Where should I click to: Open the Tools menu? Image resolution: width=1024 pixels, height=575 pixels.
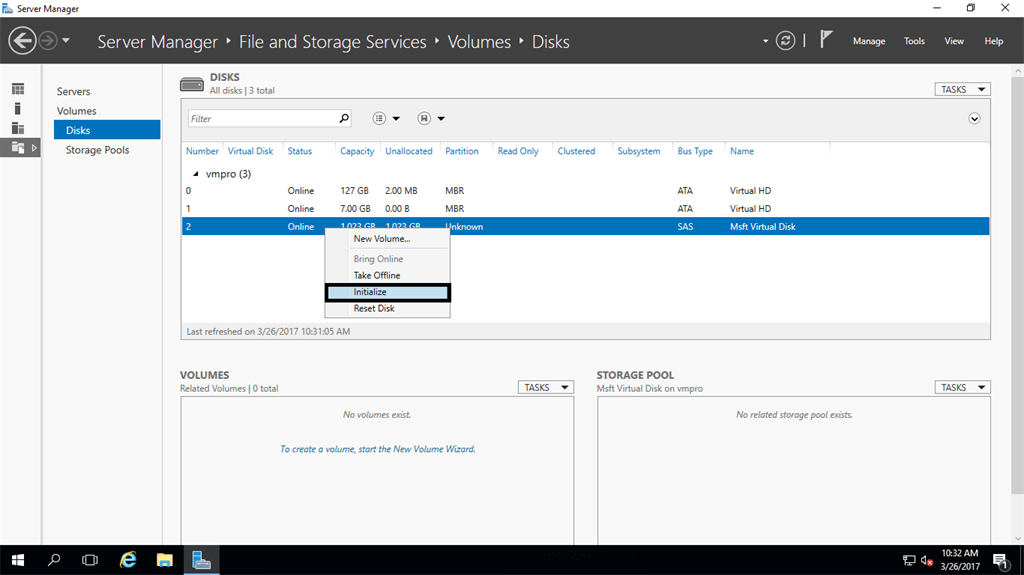point(914,41)
